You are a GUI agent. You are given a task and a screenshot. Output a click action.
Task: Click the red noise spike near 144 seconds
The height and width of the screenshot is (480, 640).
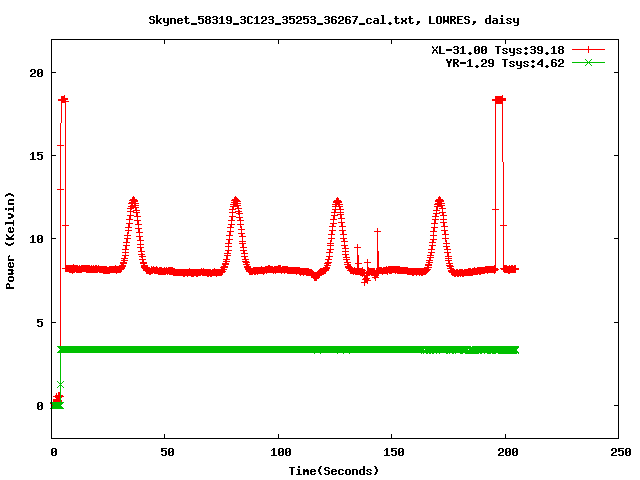(378, 231)
